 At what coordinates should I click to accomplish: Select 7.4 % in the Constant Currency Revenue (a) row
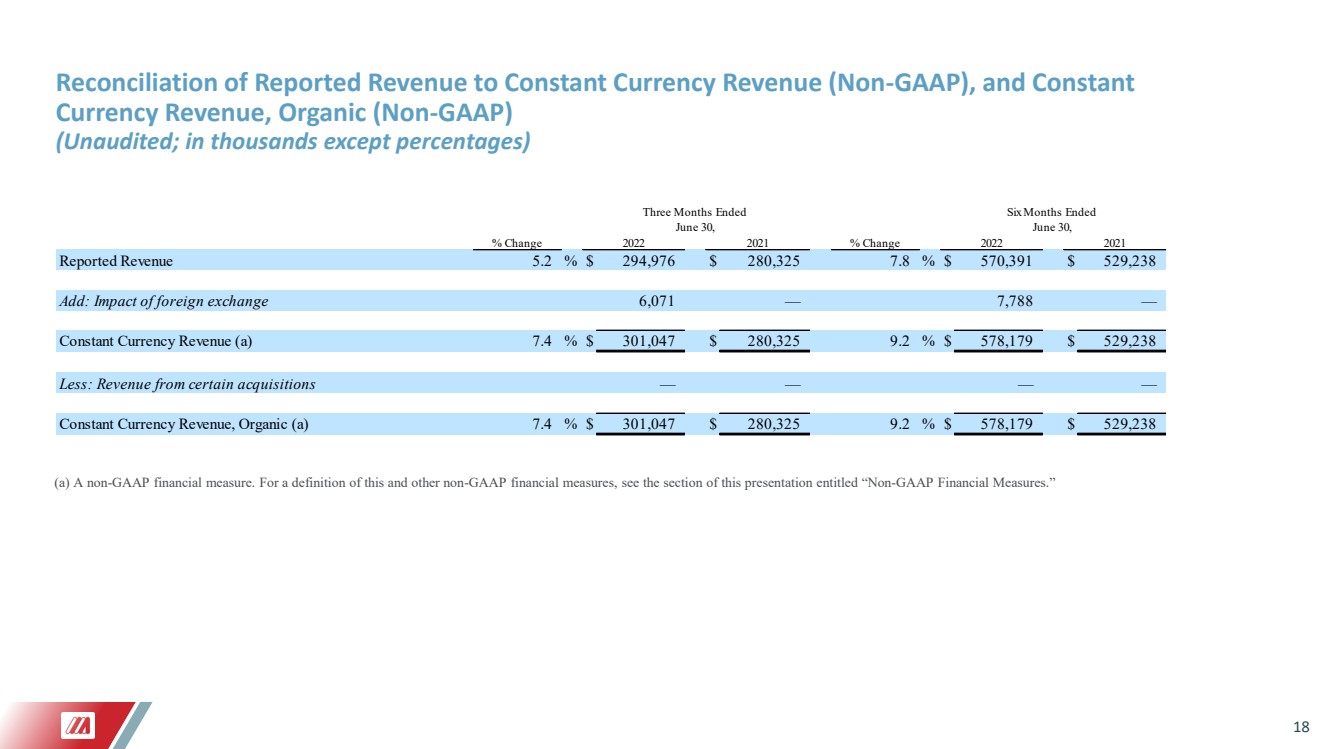click(x=544, y=342)
